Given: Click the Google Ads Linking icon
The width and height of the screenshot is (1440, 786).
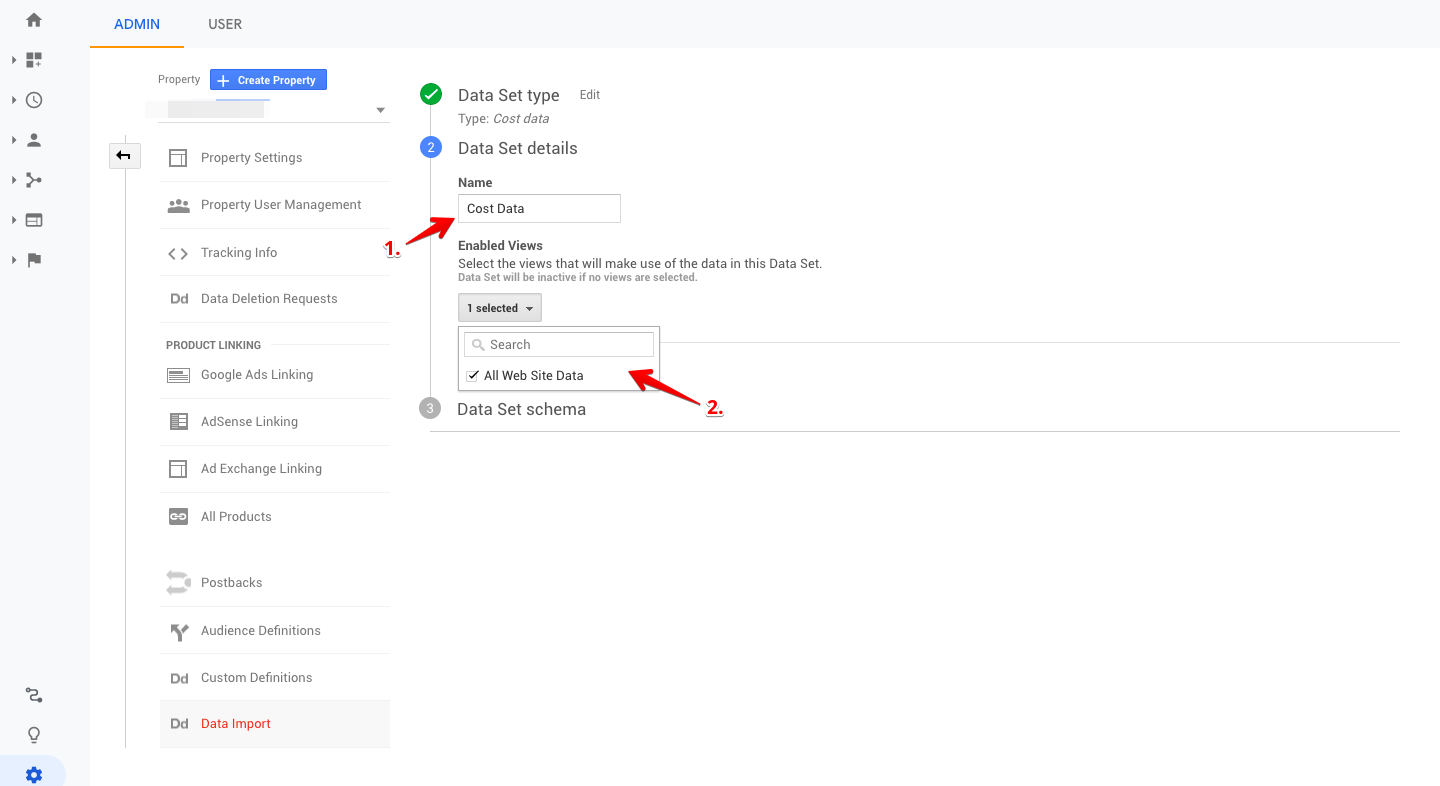Looking at the screenshot, I should tap(178, 375).
